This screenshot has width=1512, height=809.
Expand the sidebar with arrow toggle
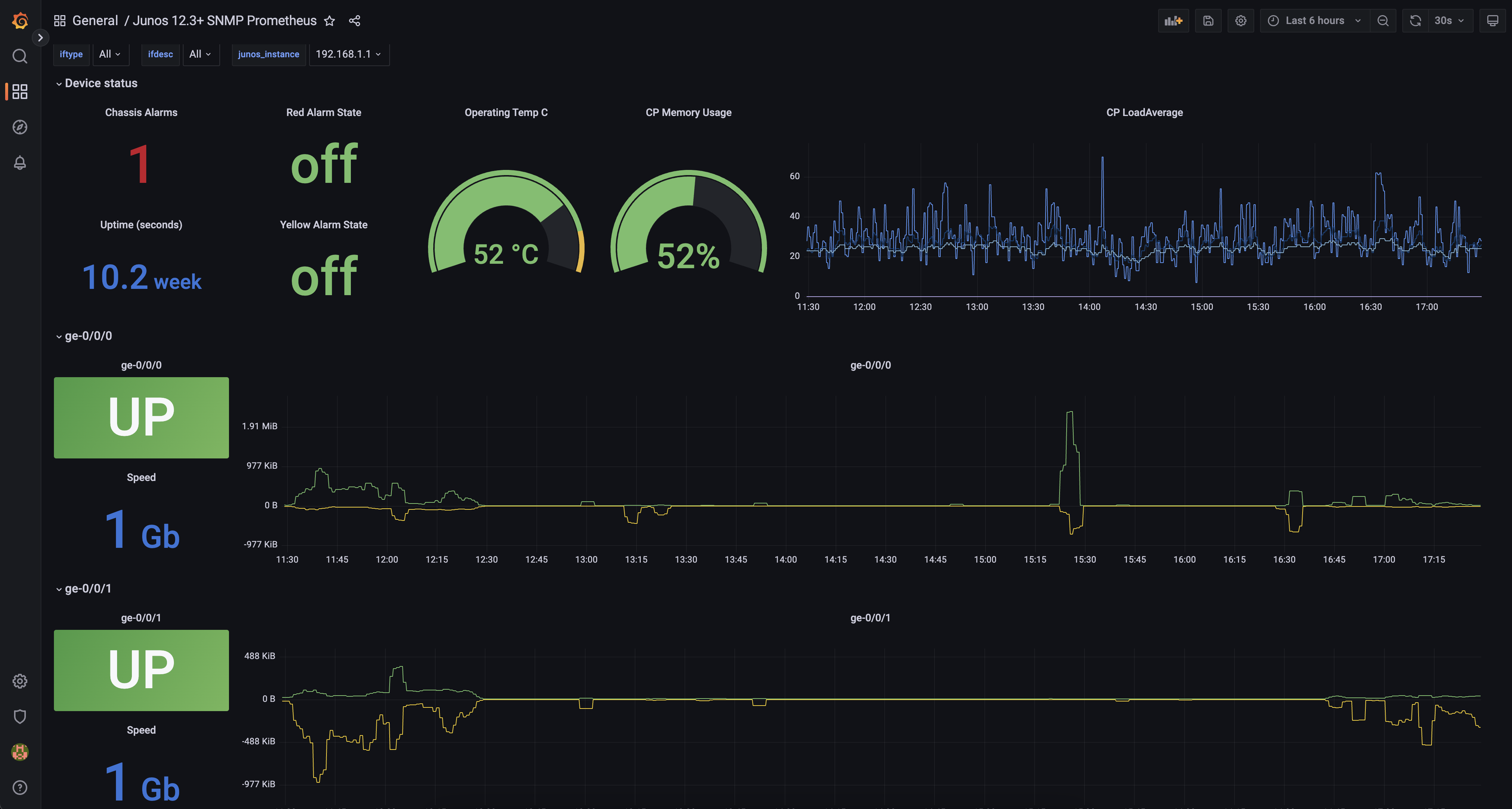40,38
